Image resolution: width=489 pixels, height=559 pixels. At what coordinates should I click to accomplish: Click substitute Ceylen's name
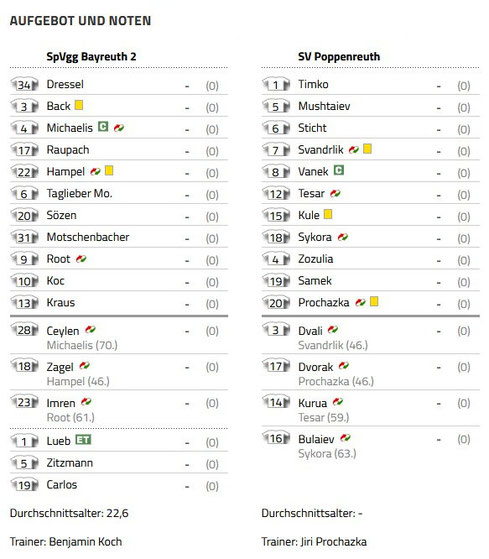tap(63, 331)
